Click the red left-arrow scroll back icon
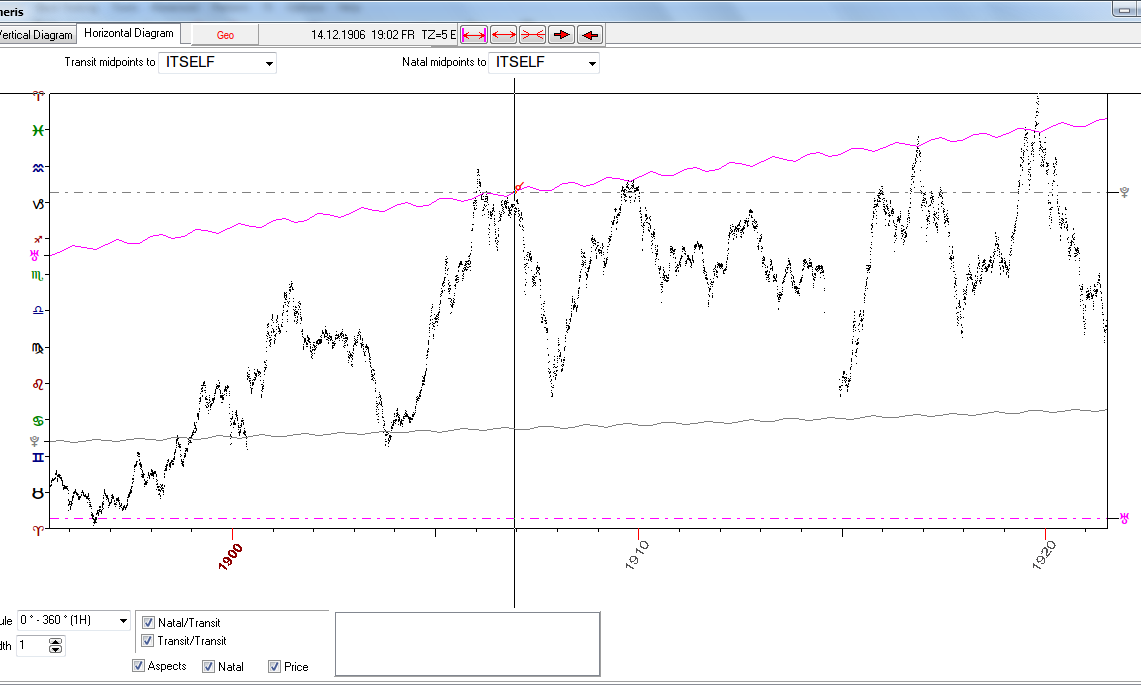 pos(590,35)
